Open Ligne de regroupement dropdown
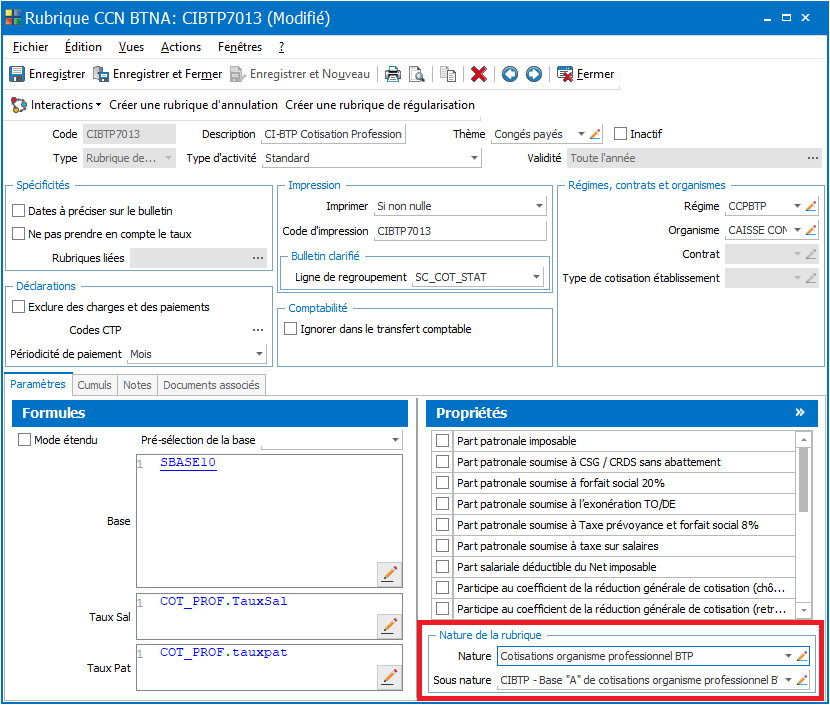Image resolution: width=830 pixels, height=705 pixels. (x=536, y=277)
